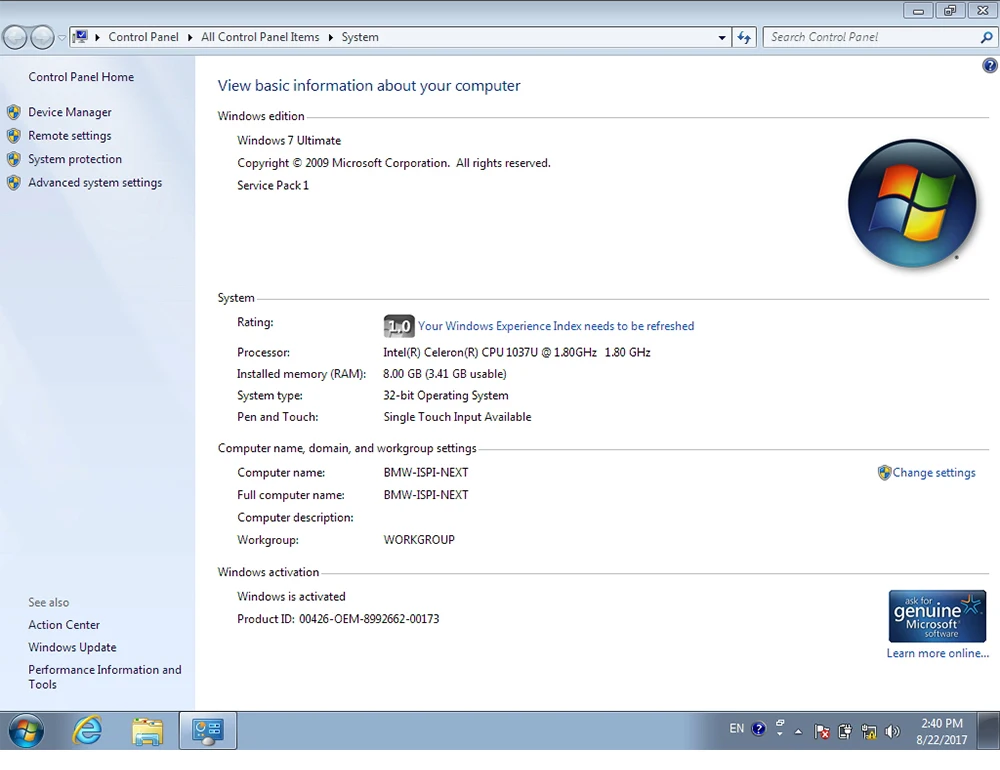Go to Control Panel Home
Image resolution: width=1000 pixels, height=770 pixels.
click(x=81, y=77)
